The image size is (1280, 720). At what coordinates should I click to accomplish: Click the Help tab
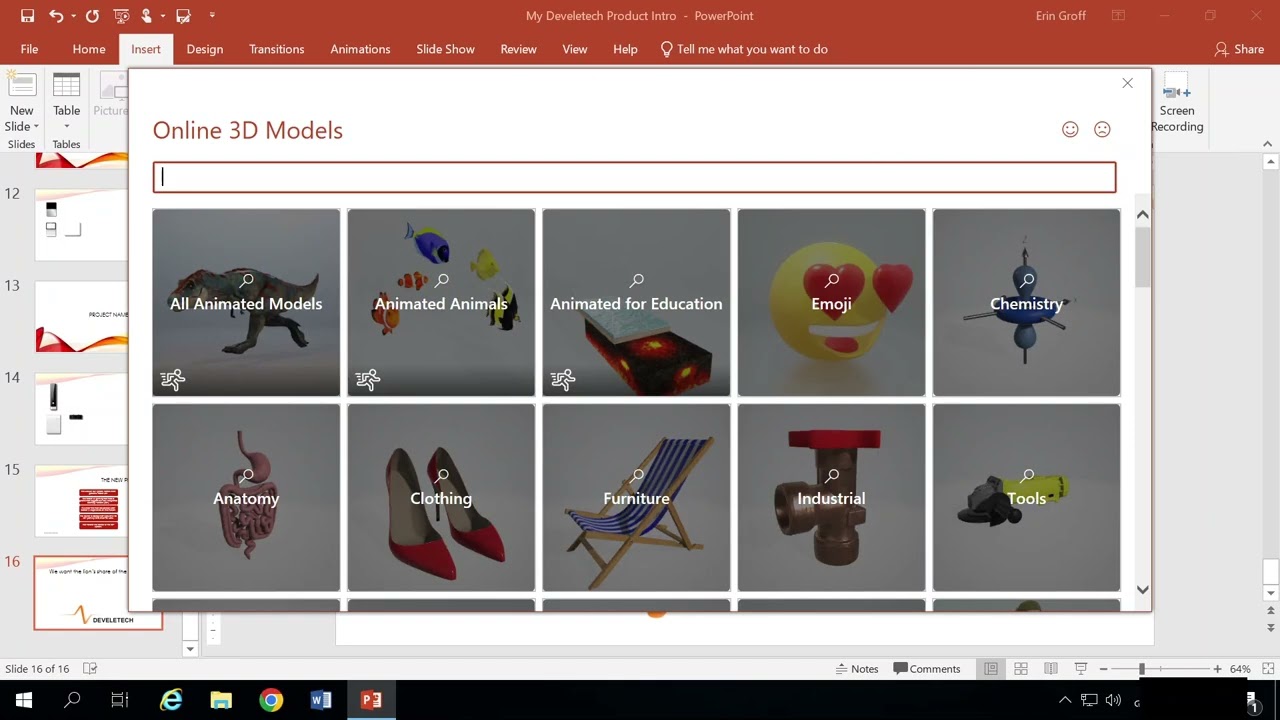(x=625, y=49)
